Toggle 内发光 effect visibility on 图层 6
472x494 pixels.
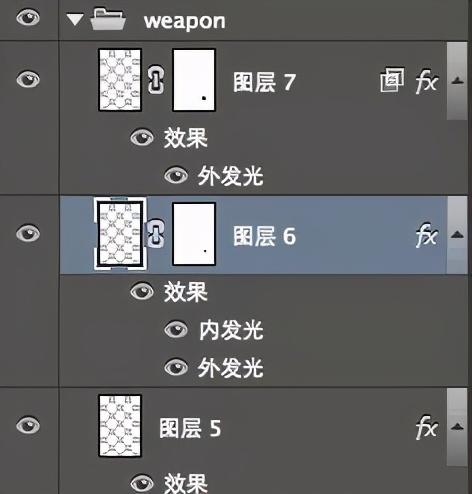tap(176, 330)
